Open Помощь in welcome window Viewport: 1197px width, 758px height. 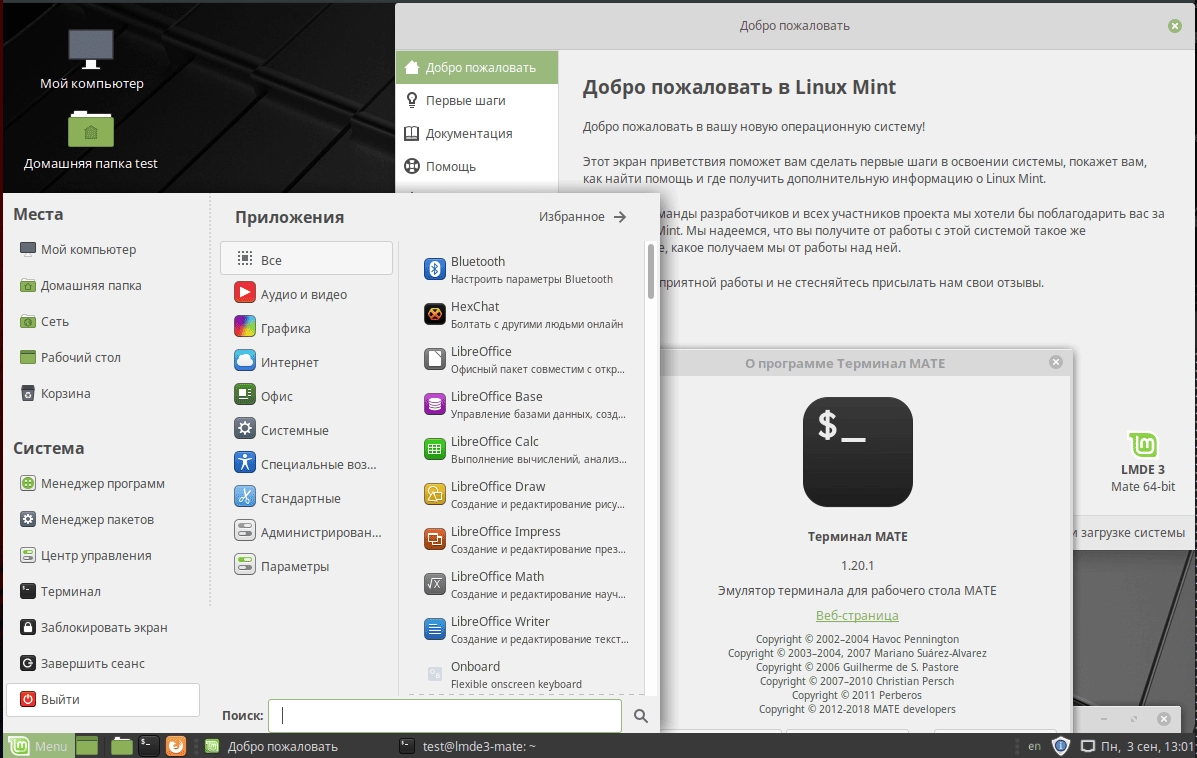(477, 166)
